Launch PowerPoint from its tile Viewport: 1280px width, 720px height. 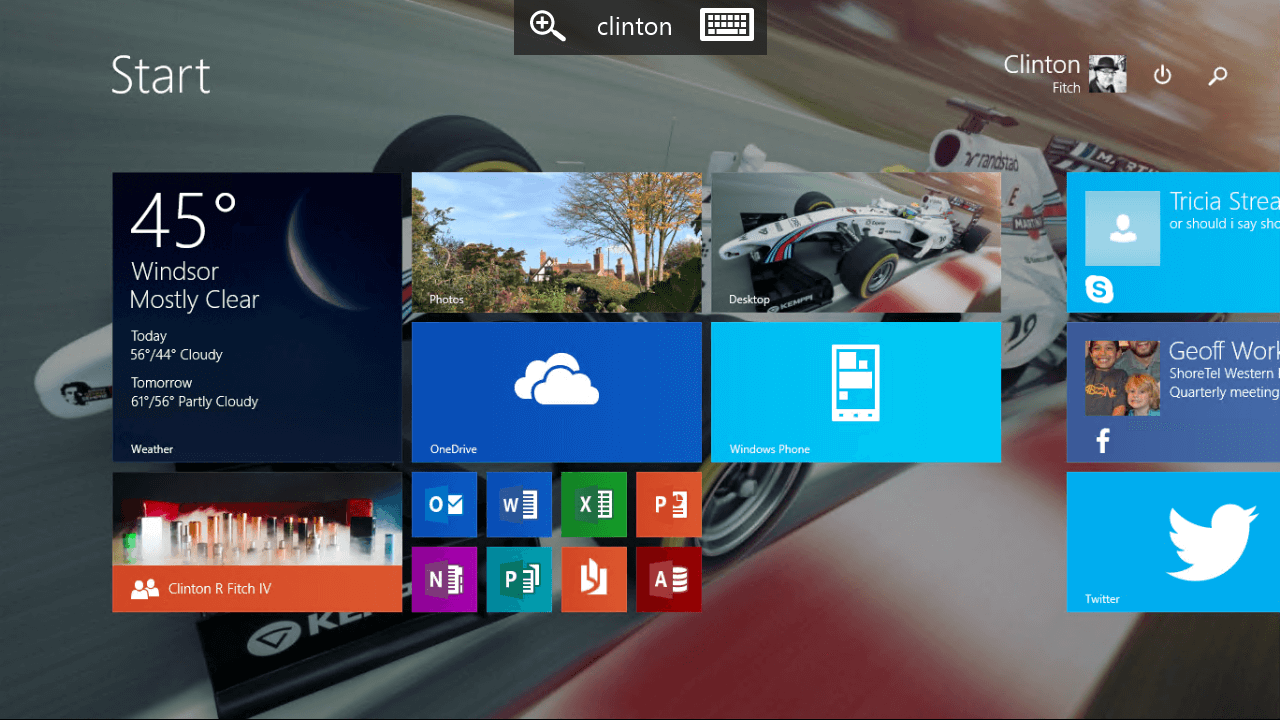(x=669, y=505)
